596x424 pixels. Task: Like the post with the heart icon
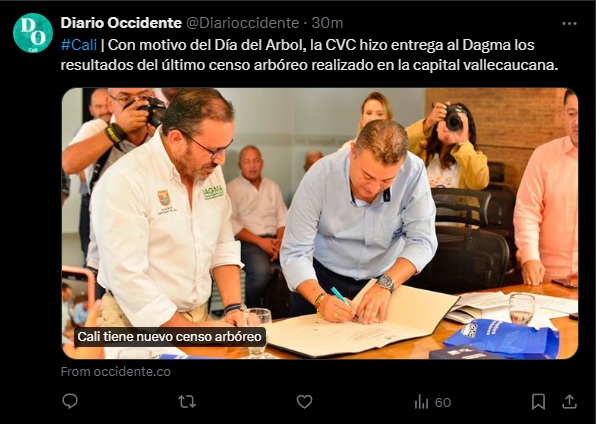(304, 402)
